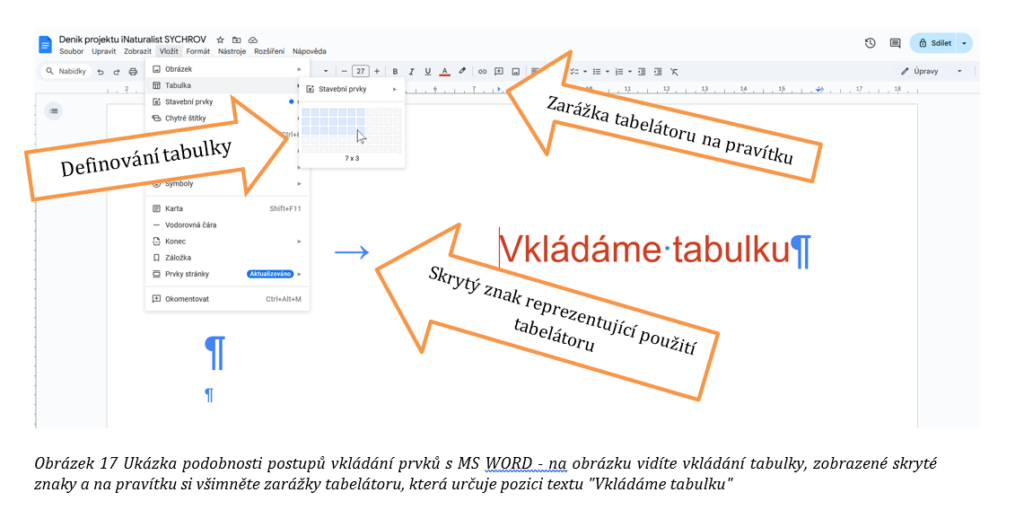Viewport: 1024px width, 510px height.
Task: Click the print icon
Action: tap(133, 72)
